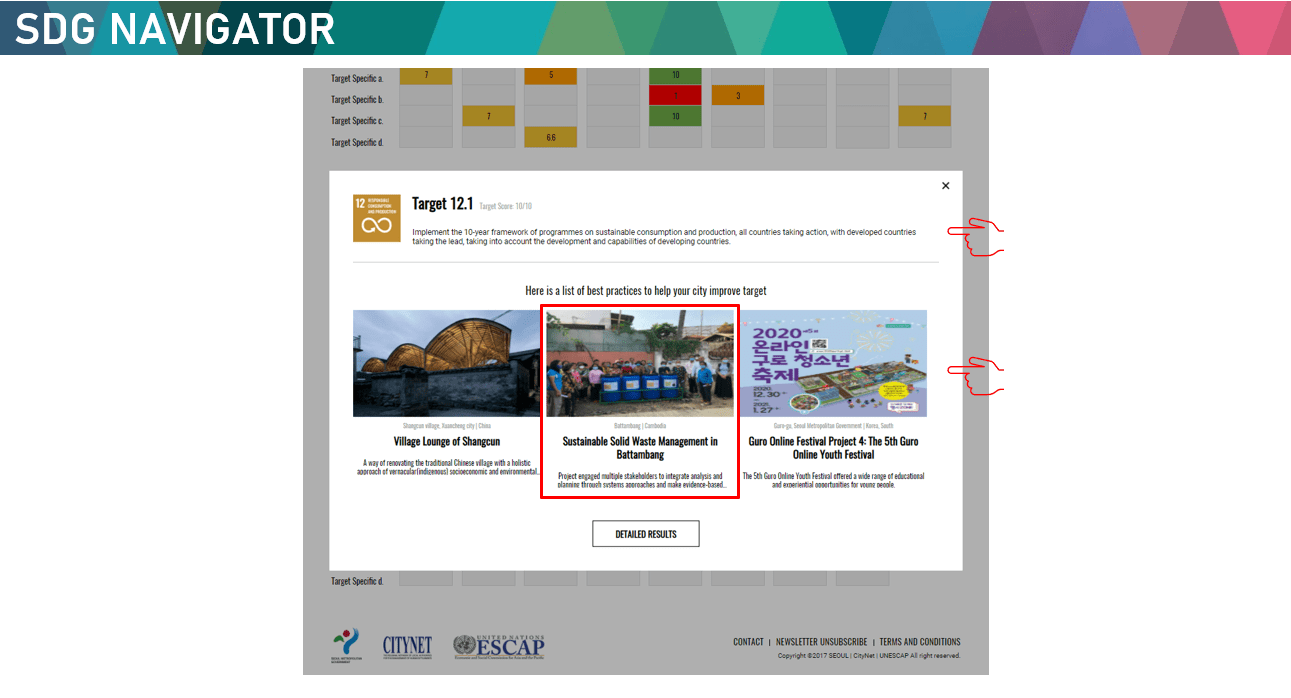Screen dimensions: 1291x698
Task: Select the Target 12.1 heading
Action: tap(442, 204)
